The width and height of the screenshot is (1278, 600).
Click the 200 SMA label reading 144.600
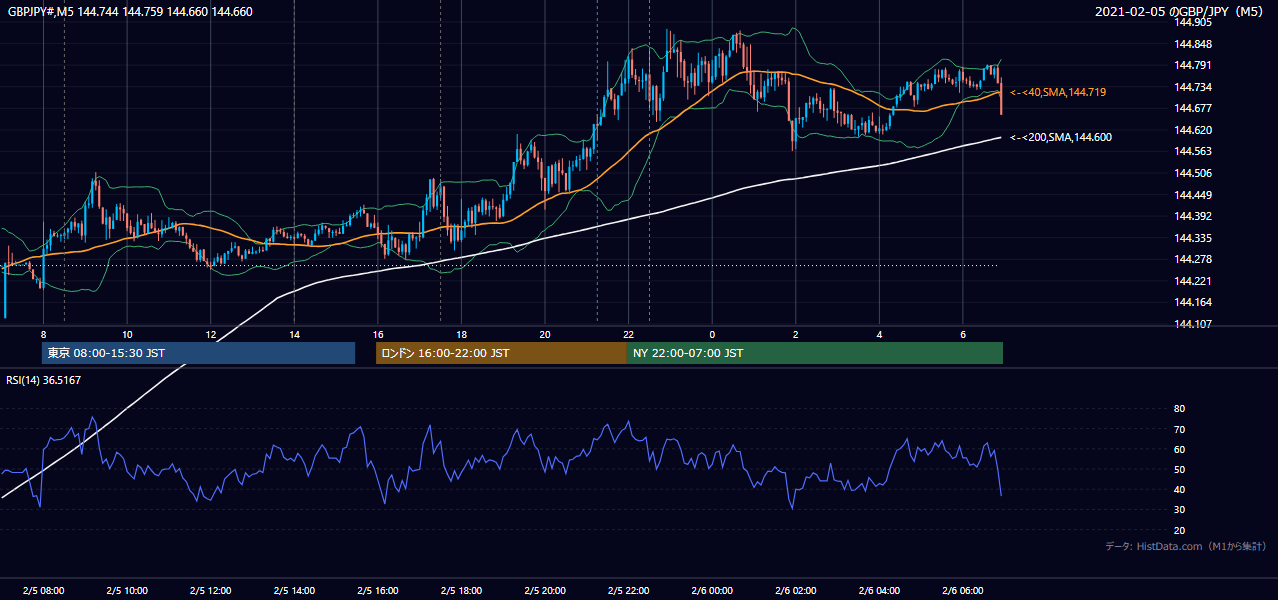[x=1061, y=138]
